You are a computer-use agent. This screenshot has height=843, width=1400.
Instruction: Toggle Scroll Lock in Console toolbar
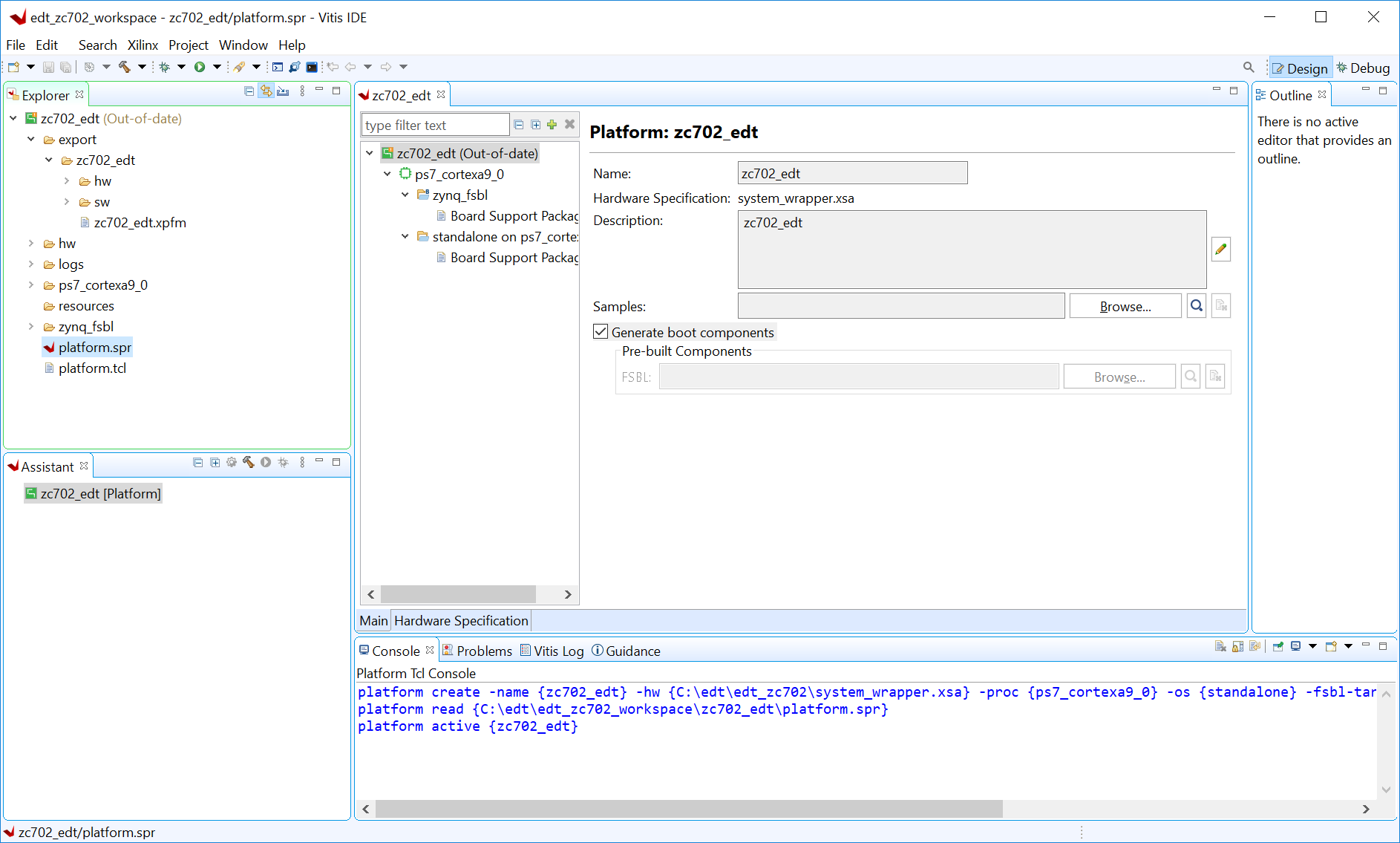[1237, 646]
